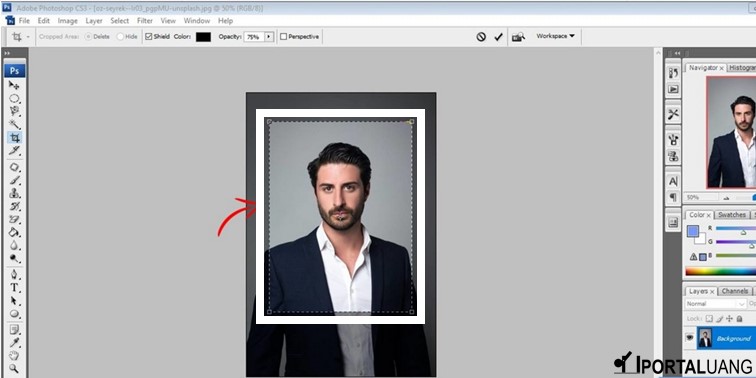This screenshot has height=378, width=756.
Task: Expand the panel dock double arrows
Action: (x=677, y=53)
